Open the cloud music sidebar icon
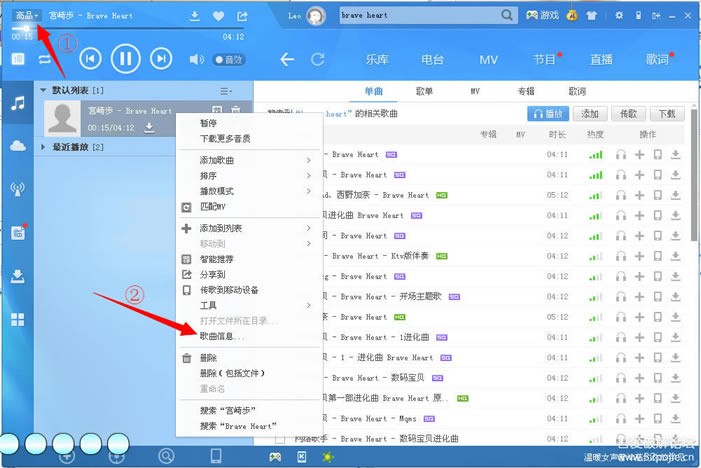 point(17,146)
